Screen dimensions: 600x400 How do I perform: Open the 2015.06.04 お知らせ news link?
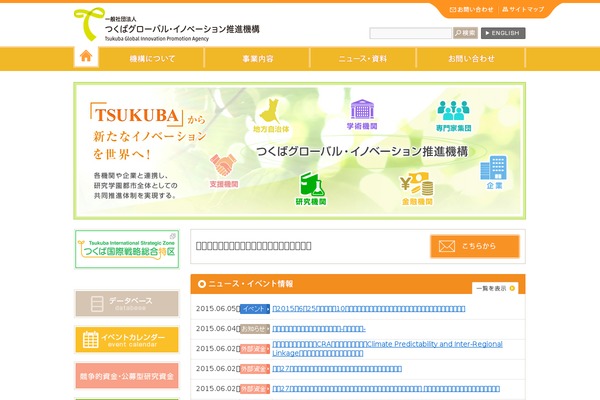point(319,329)
